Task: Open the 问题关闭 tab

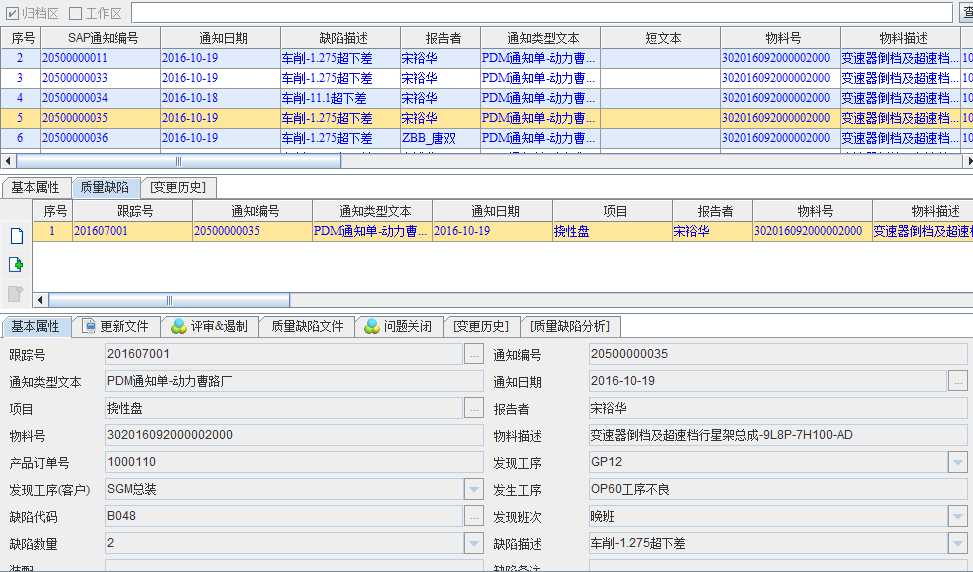Action: (x=400, y=326)
